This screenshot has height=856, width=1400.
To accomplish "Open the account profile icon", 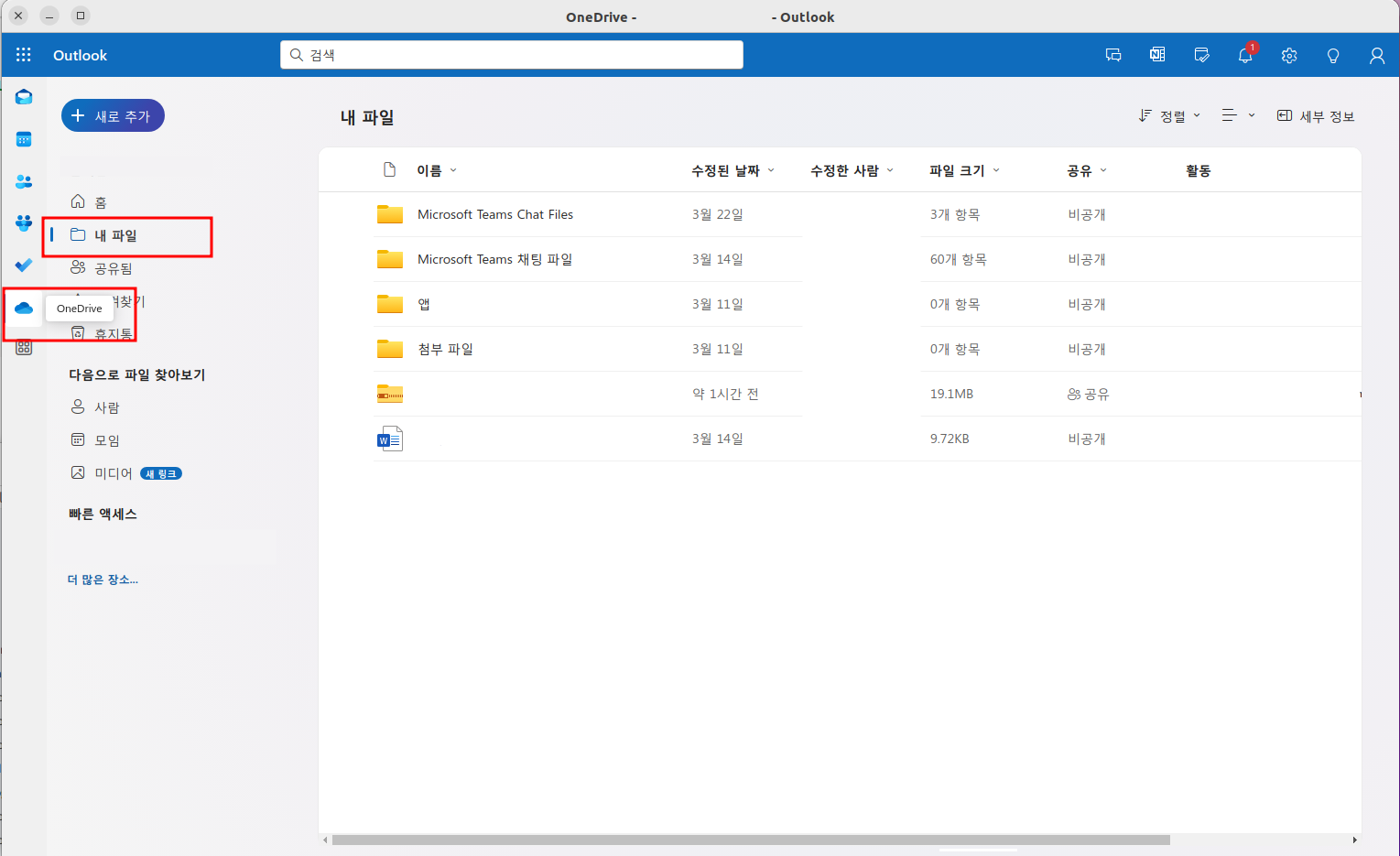I will point(1377,55).
